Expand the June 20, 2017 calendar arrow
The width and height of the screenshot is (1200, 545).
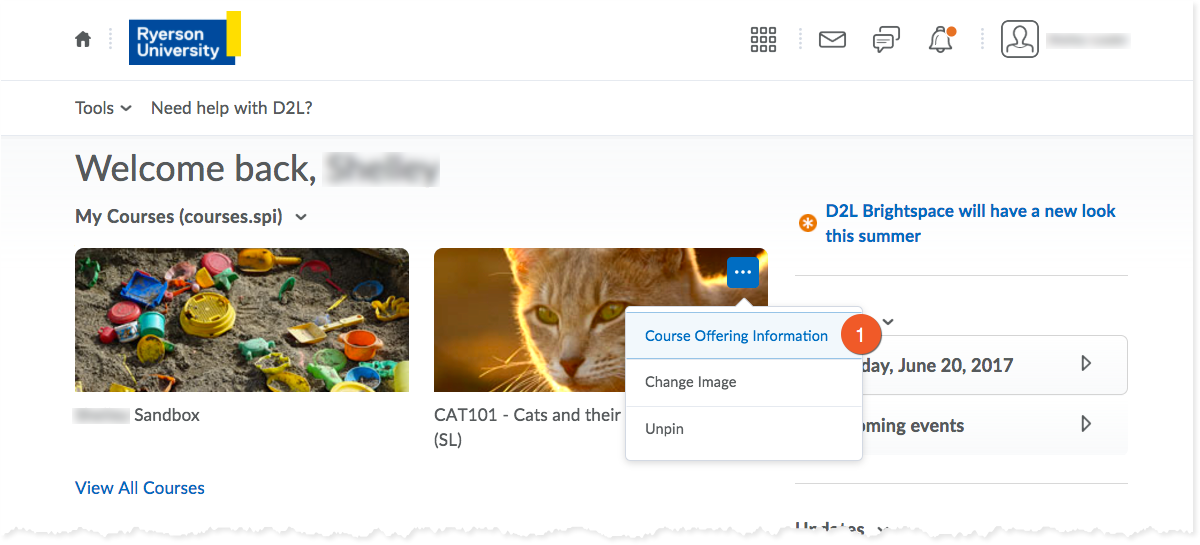1086,364
